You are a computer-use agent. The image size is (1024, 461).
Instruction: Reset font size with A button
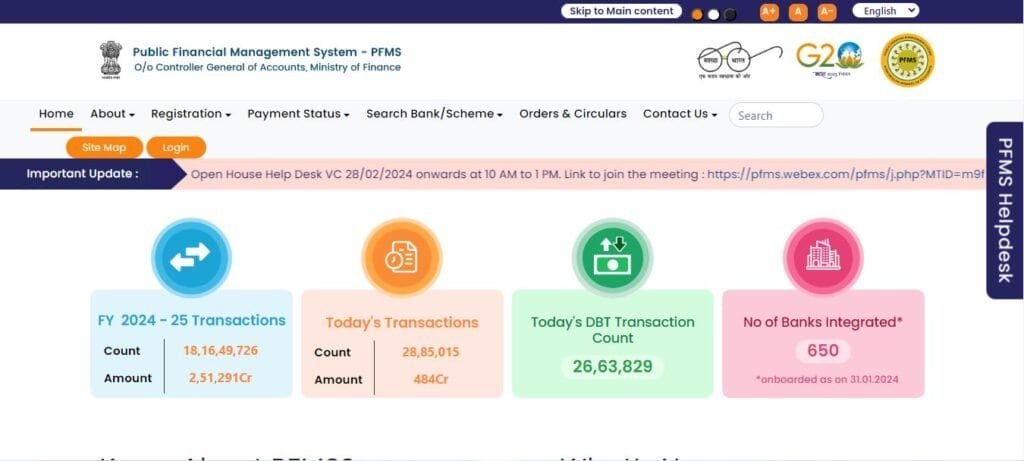797,12
